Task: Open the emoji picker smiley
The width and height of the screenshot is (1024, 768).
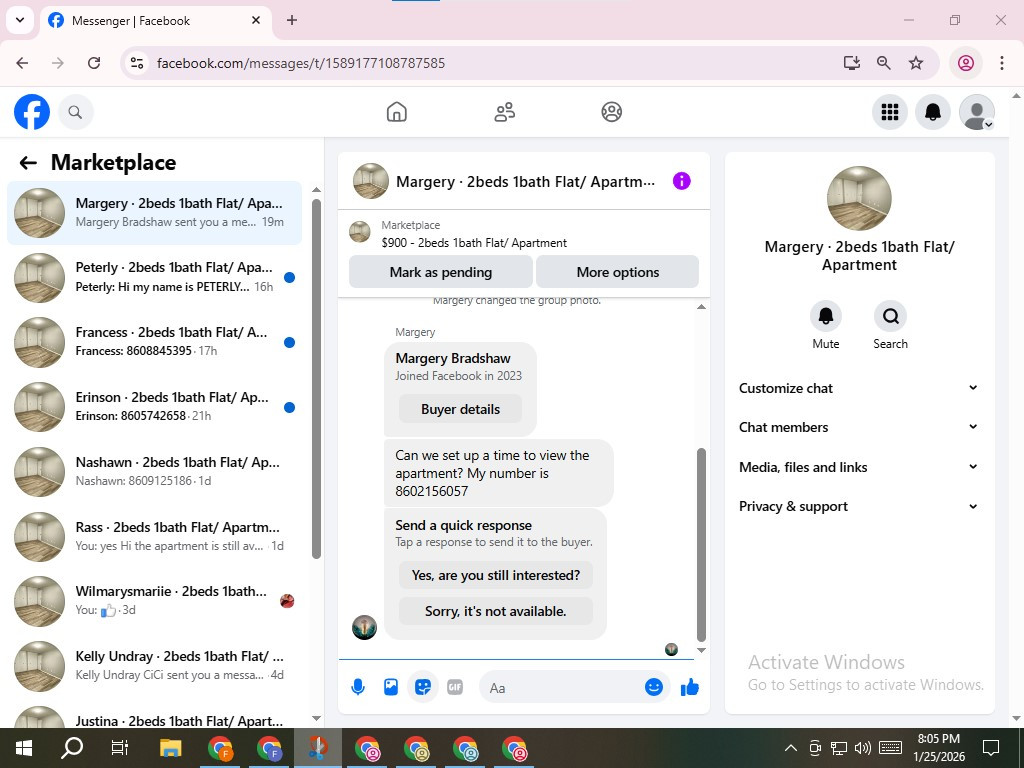Action: [654, 687]
